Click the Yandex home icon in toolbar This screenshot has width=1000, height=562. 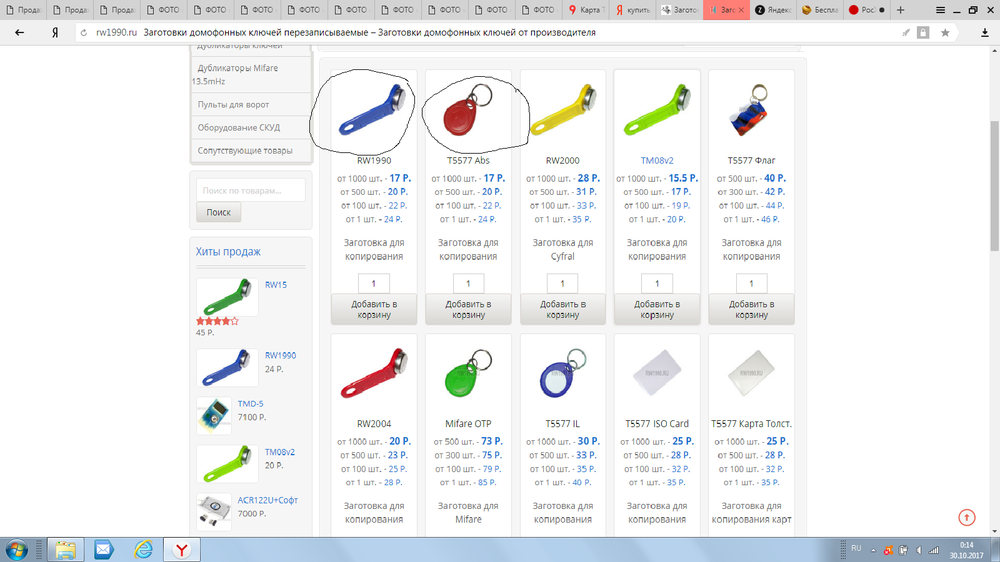(54, 32)
